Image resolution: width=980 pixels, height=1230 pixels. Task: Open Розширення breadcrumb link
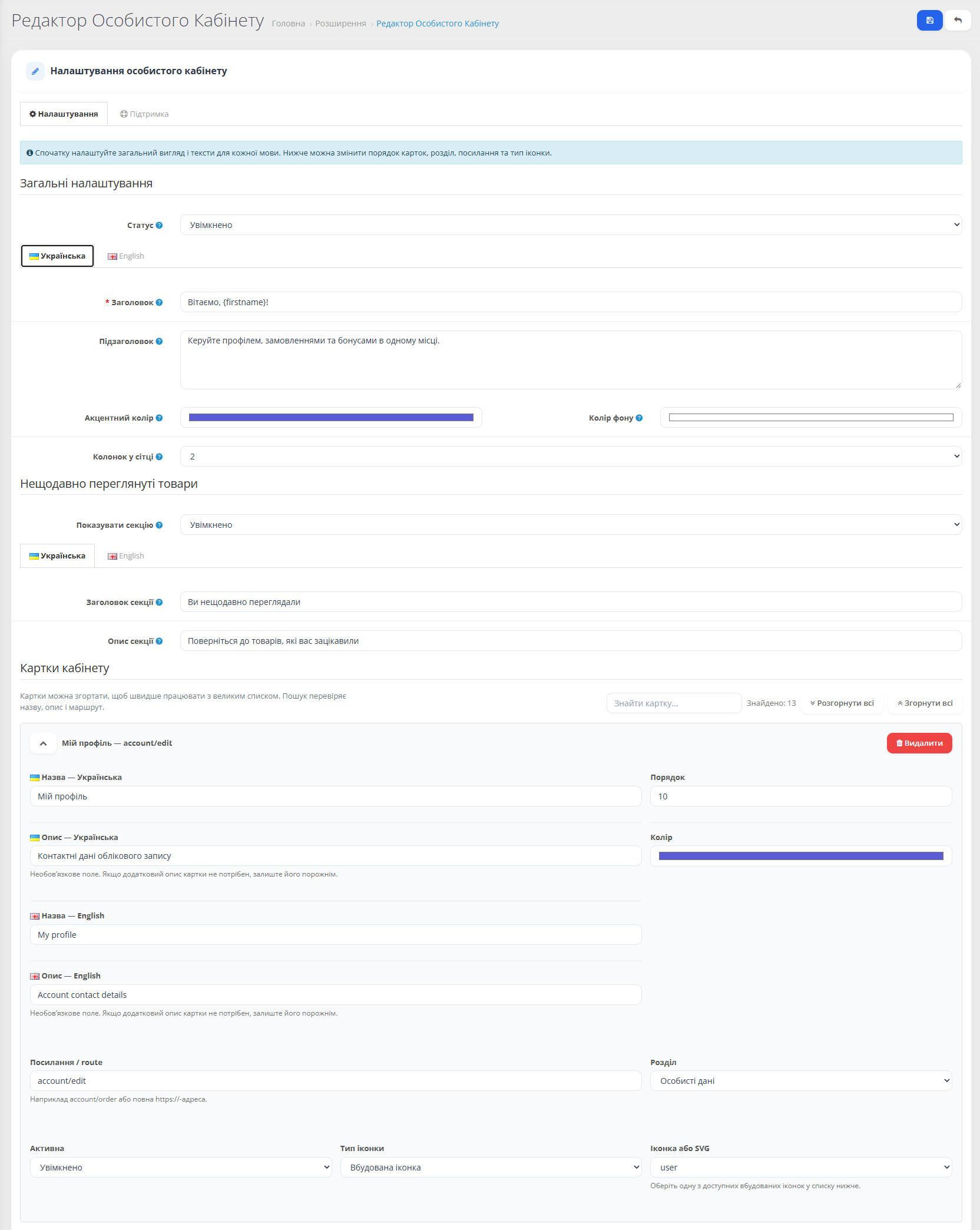[340, 24]
